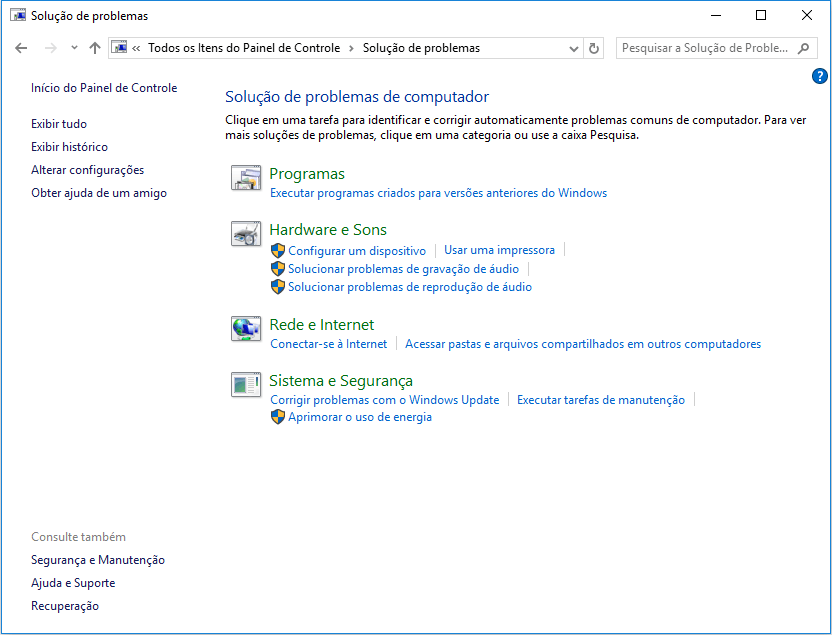The image size is (832, 635).
Task: Click the shield beside Configurar um dispositivo
Action: (277, 250)
